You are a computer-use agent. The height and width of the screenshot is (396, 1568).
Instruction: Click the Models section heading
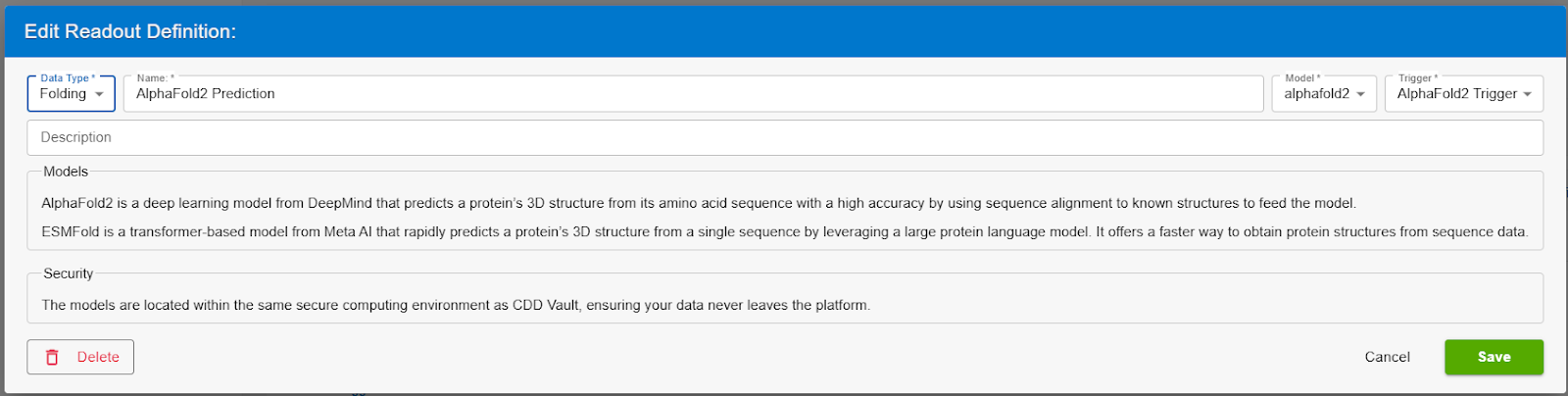click(66, 172)
